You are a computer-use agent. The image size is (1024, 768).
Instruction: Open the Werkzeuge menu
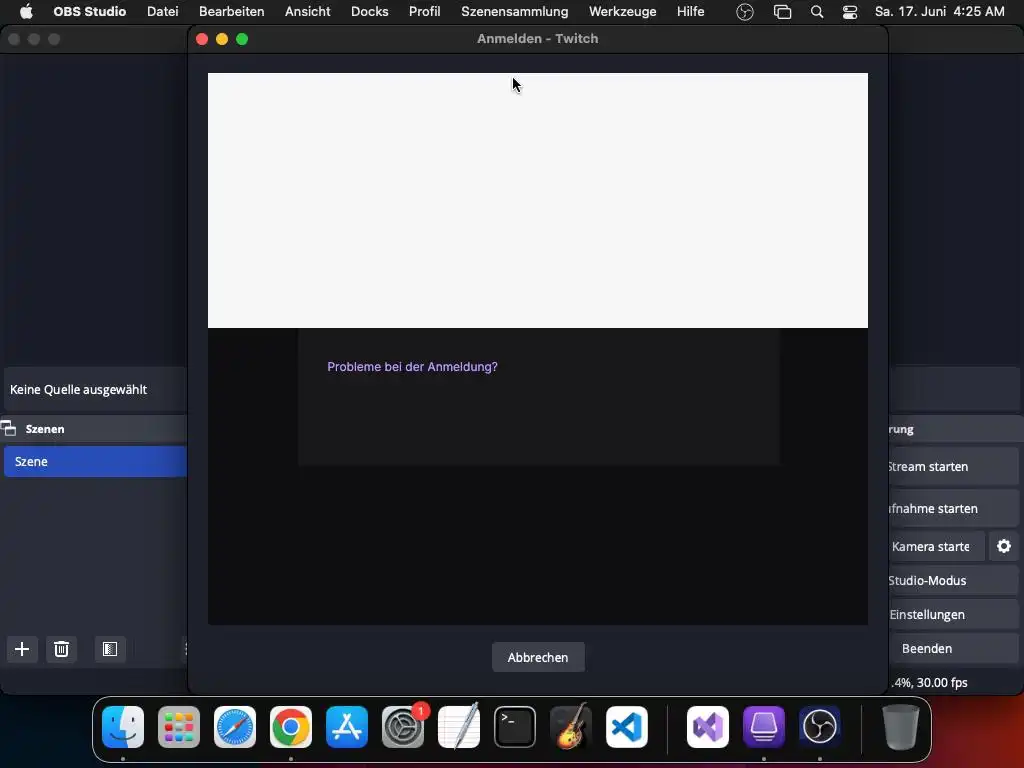click(x=622, y=11)
